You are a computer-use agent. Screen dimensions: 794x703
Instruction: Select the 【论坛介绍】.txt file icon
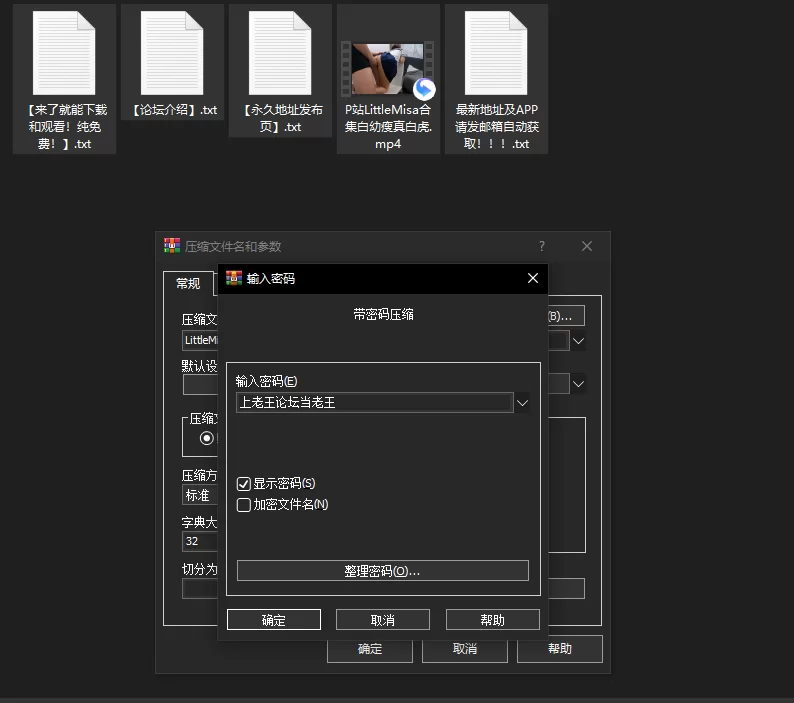(x=172, y=53)
